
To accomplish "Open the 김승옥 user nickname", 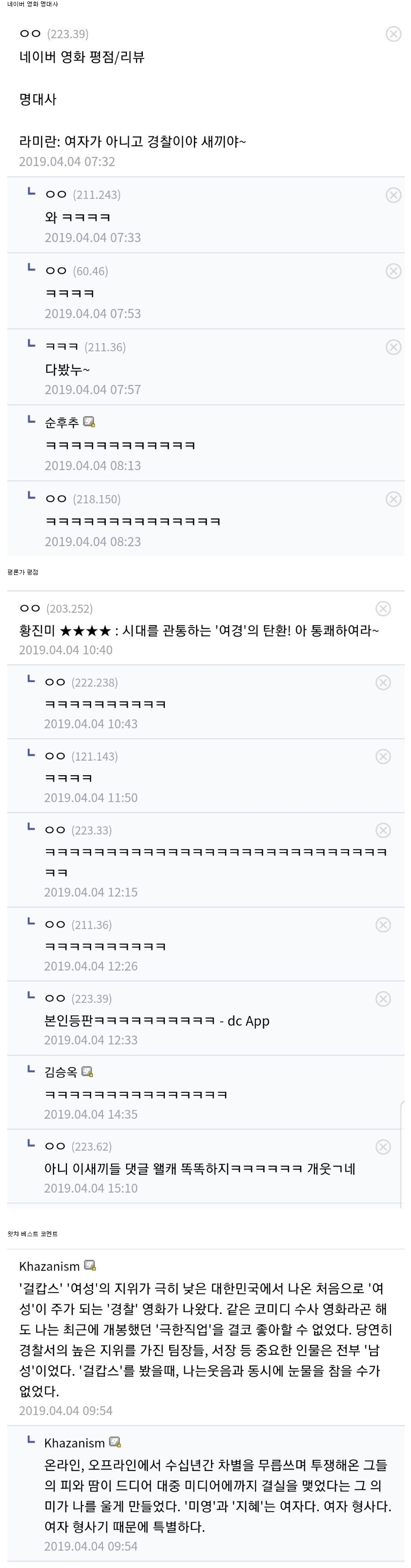I will coord(61,1072).
